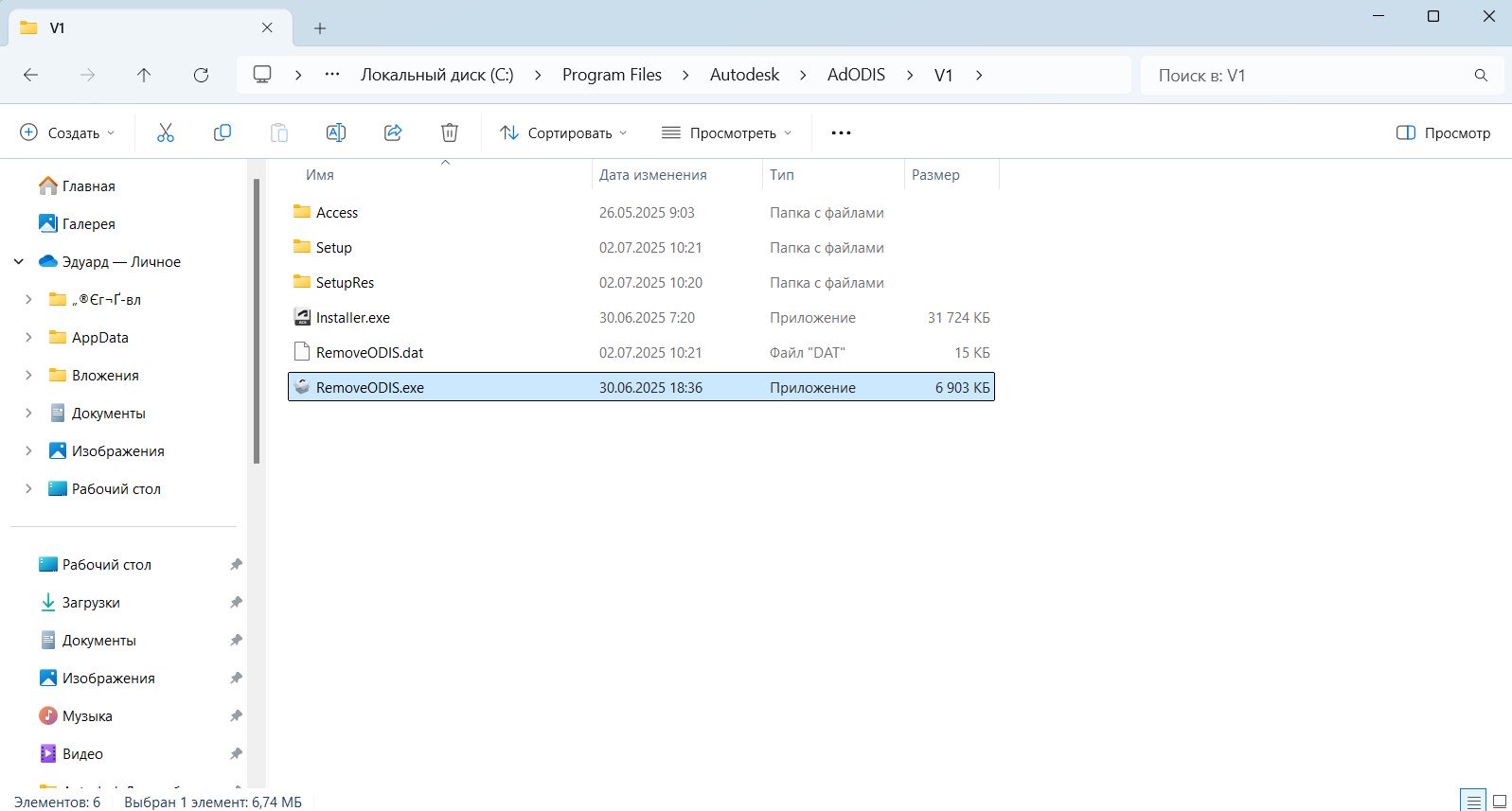Open the Создать dropdown
The width and height of the screenshot is (1512, 811).
pyautogui.click(x=67, y=132)
